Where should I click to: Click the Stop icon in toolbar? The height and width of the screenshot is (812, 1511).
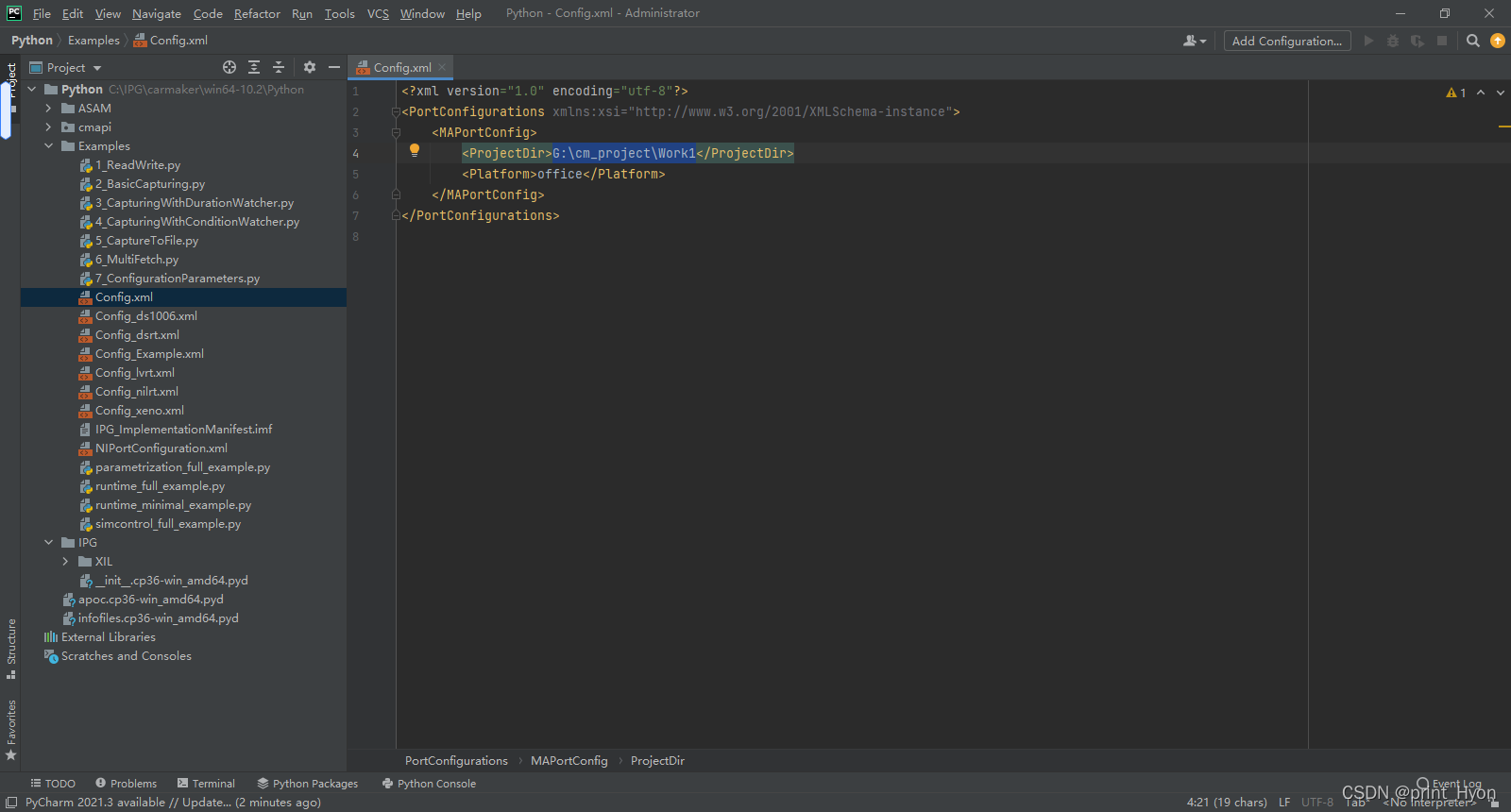tap(1442, 41)
